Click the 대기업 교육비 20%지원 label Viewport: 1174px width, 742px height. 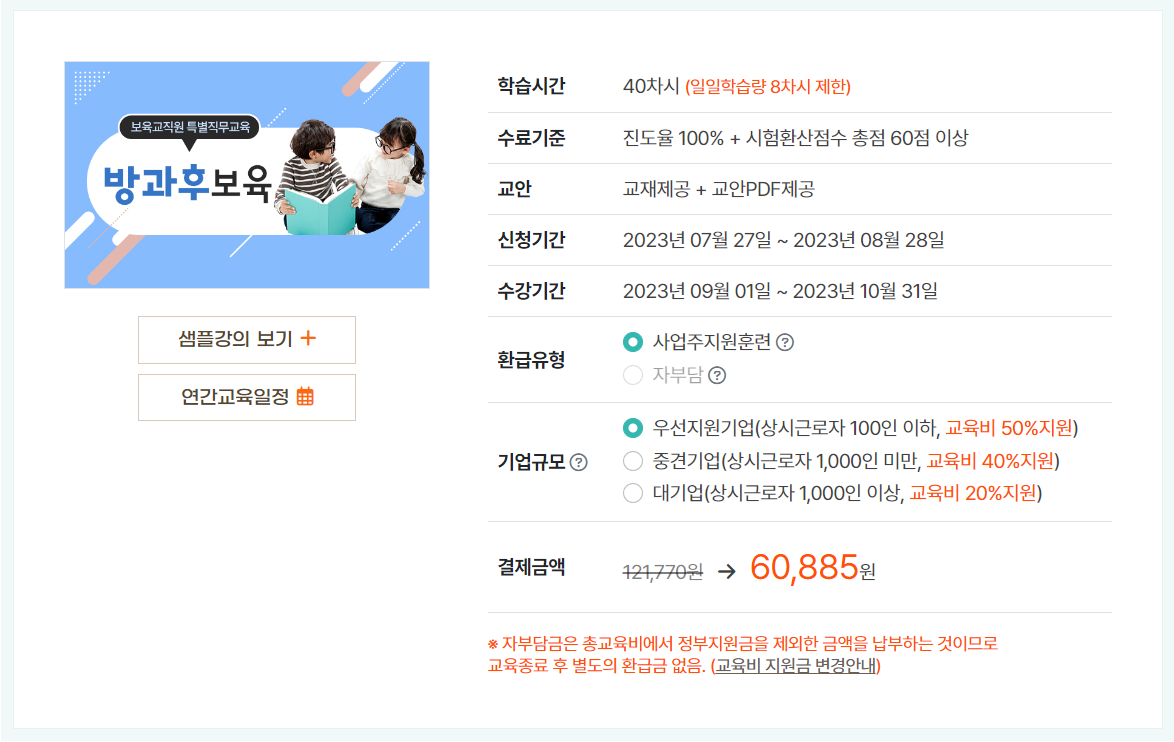tap(848, 493)
